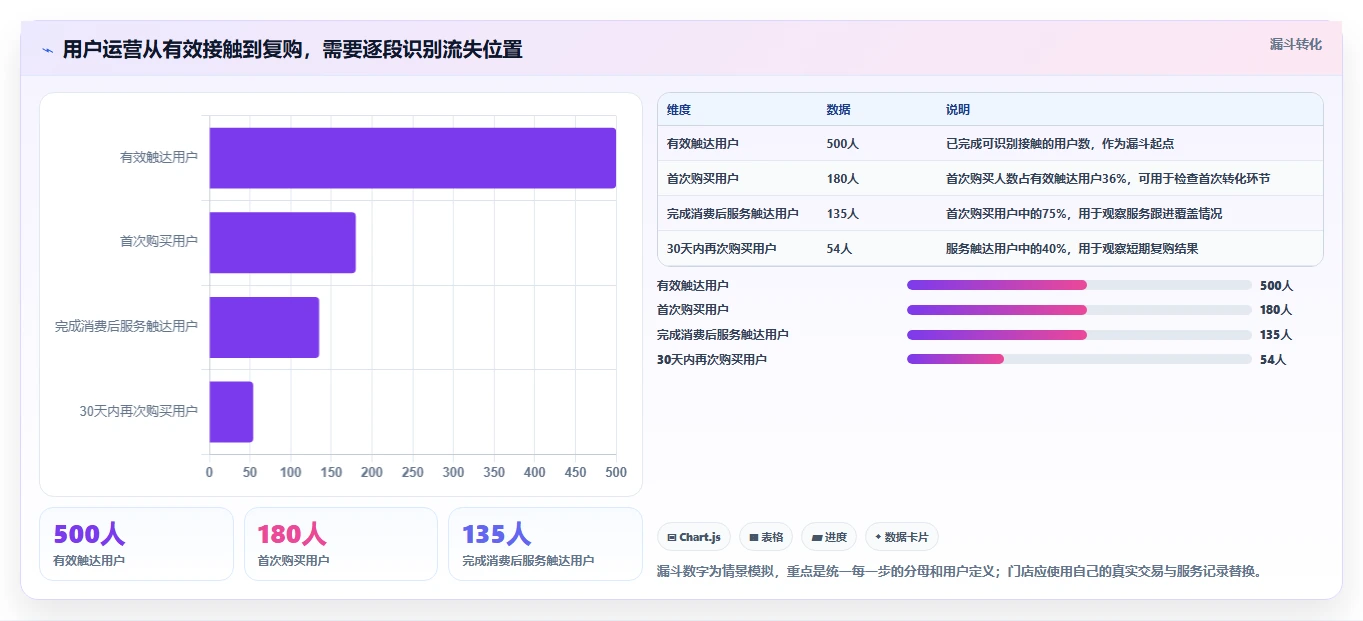Click the x-axis tick labeled 400
1363x621 pixels.
[535, 472]
